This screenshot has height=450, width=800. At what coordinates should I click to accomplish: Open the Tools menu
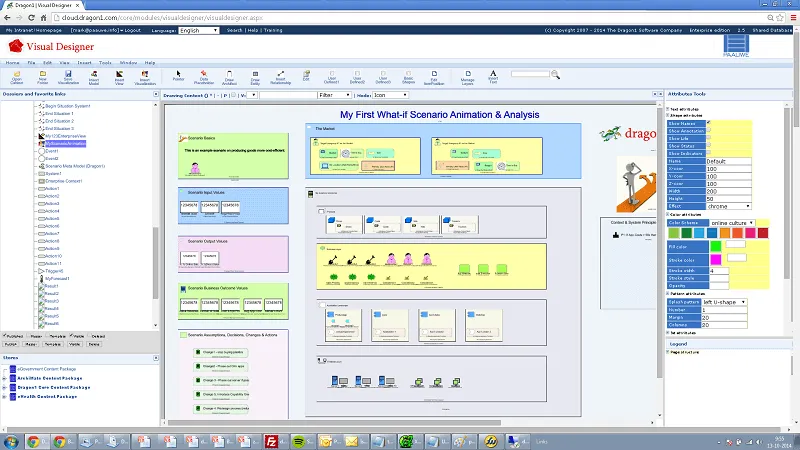pyautogui.click(x=106, y=62)
